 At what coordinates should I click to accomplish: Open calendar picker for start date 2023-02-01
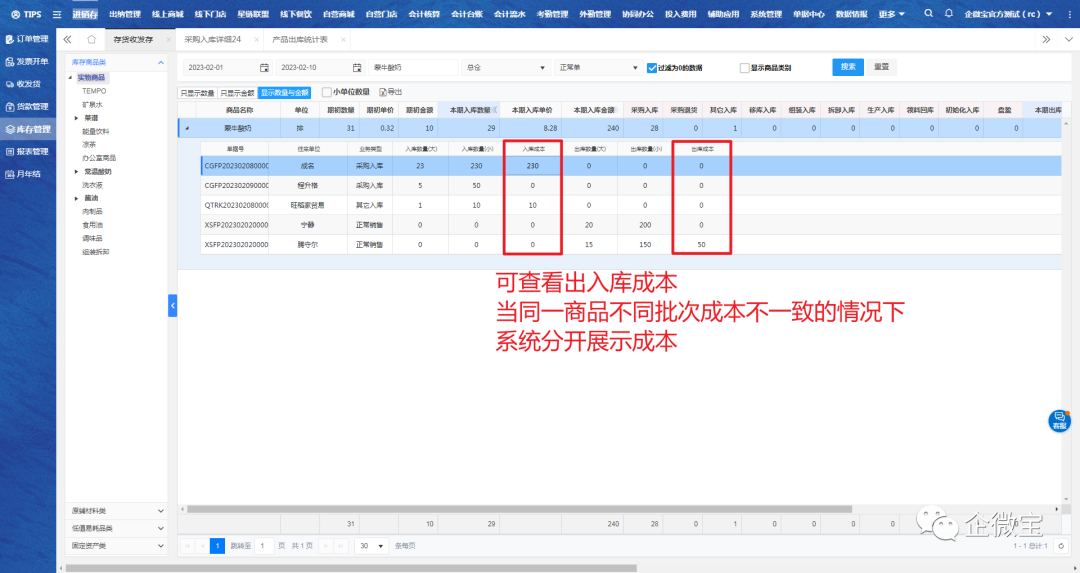pos(264,67)
